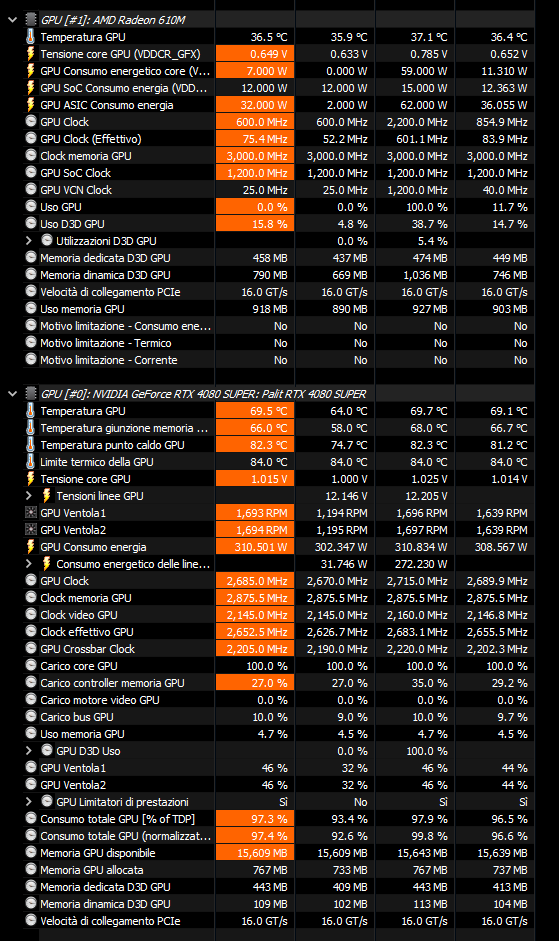Click icon beside Consumo totale GPU [% of TDP]
559x941 pixels.
[31, 819]
